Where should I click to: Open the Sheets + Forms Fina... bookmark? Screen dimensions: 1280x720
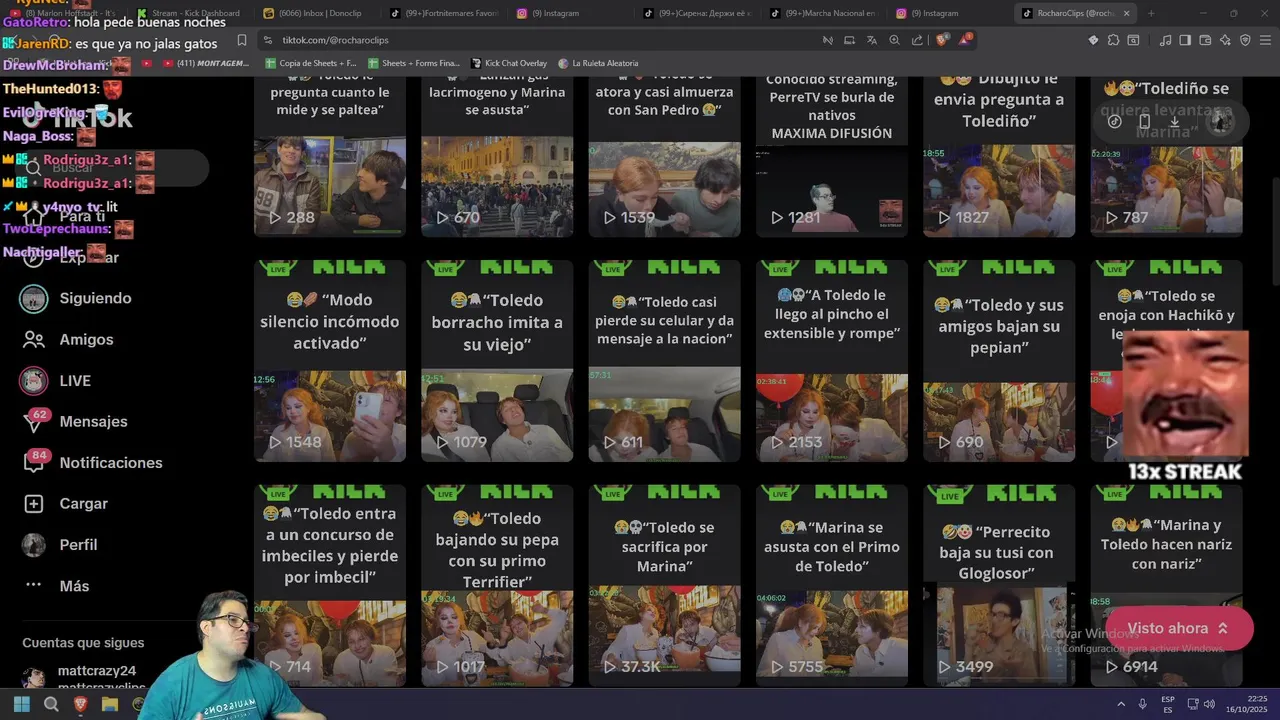click(414, 63)
